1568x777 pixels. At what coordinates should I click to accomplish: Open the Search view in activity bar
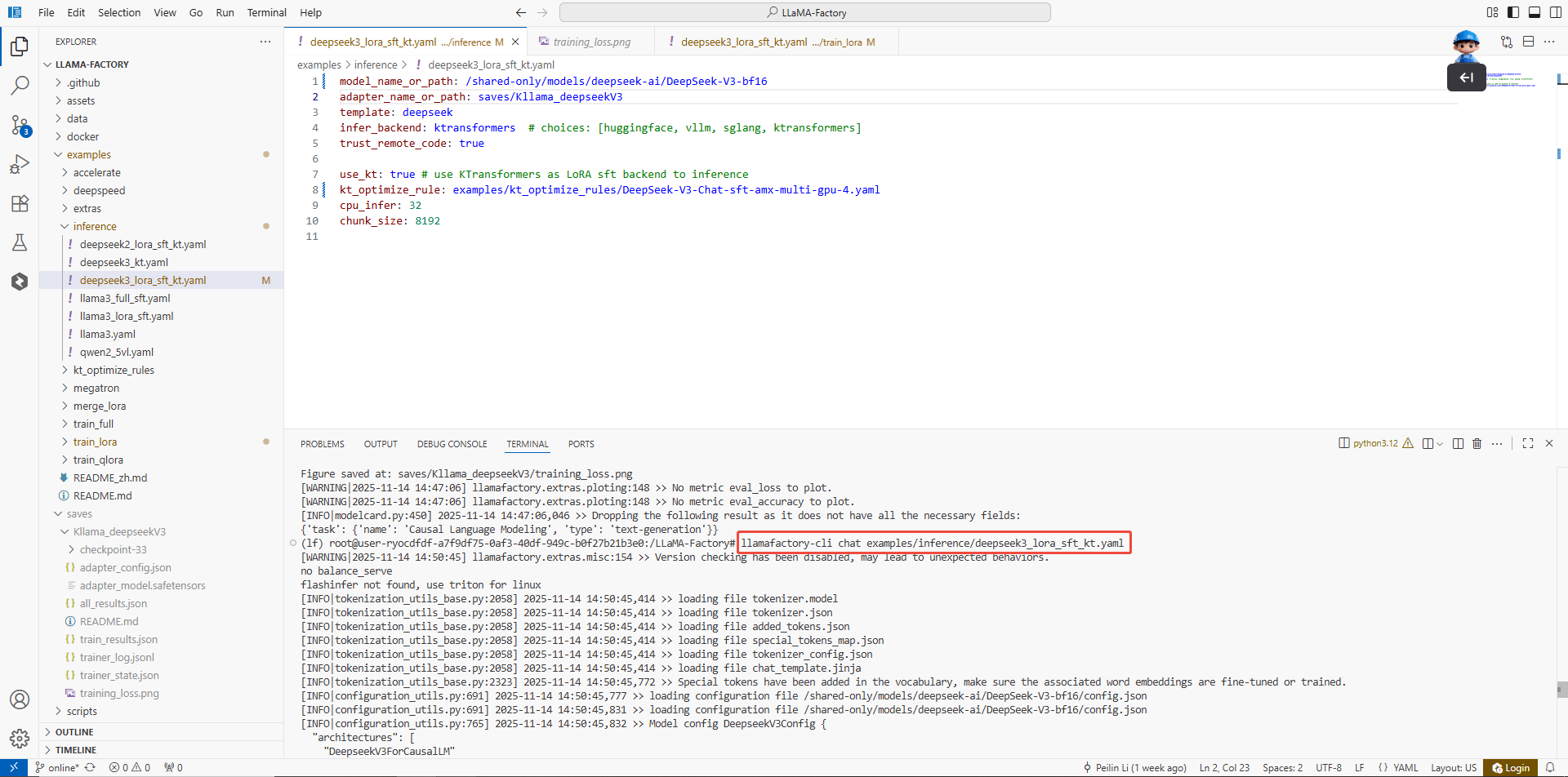pos(20,85)
